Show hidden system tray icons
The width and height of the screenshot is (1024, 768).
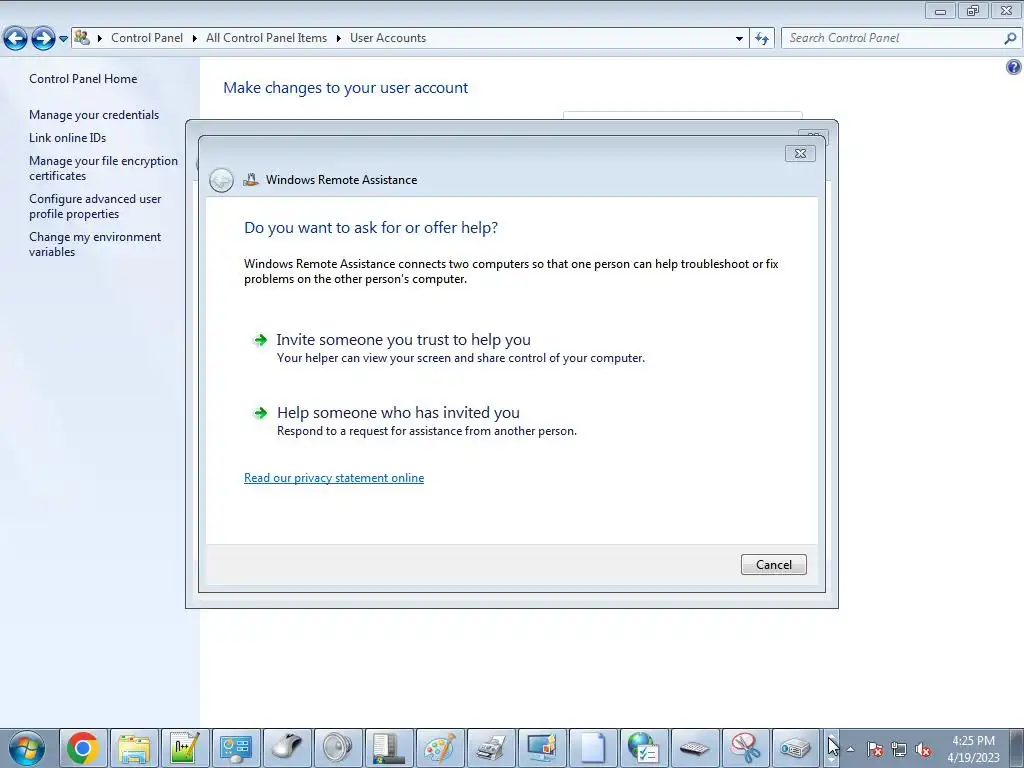point(850,749)
